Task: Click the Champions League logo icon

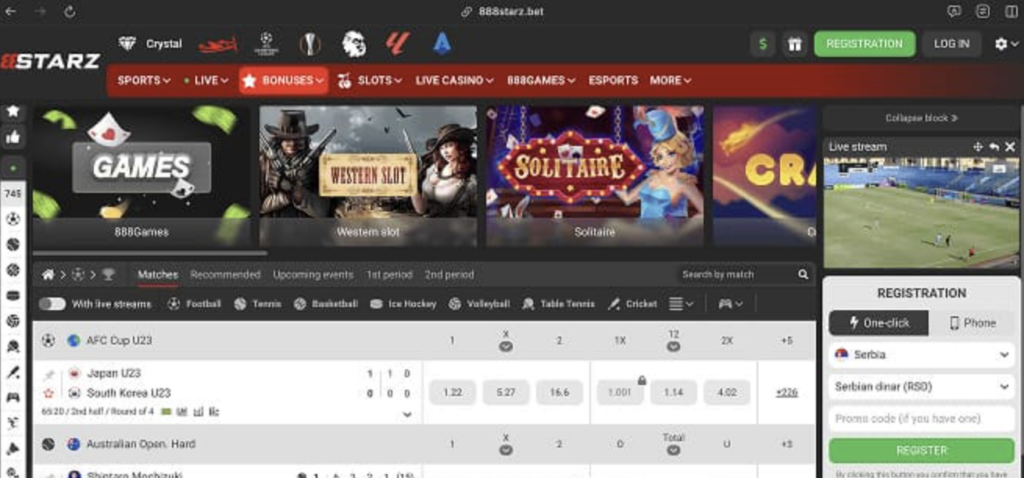Action: pos(266,43)
